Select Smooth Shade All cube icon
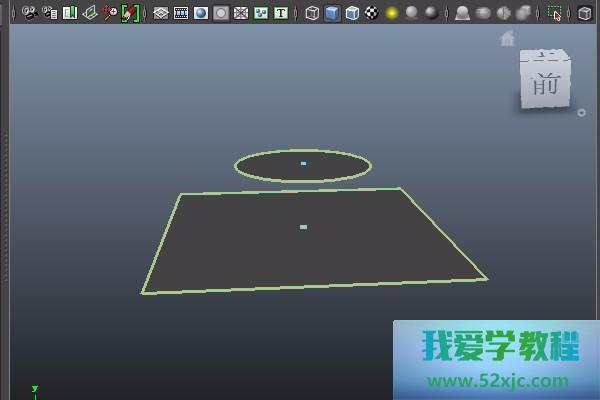Screen dimensions: 600x400 (333, 13)
